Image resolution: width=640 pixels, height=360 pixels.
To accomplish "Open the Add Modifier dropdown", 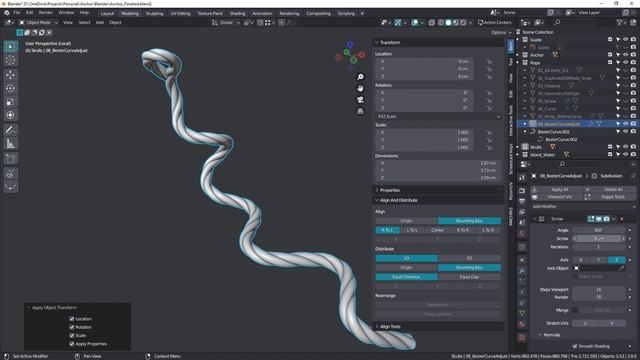I will click(x=583, y=207).
